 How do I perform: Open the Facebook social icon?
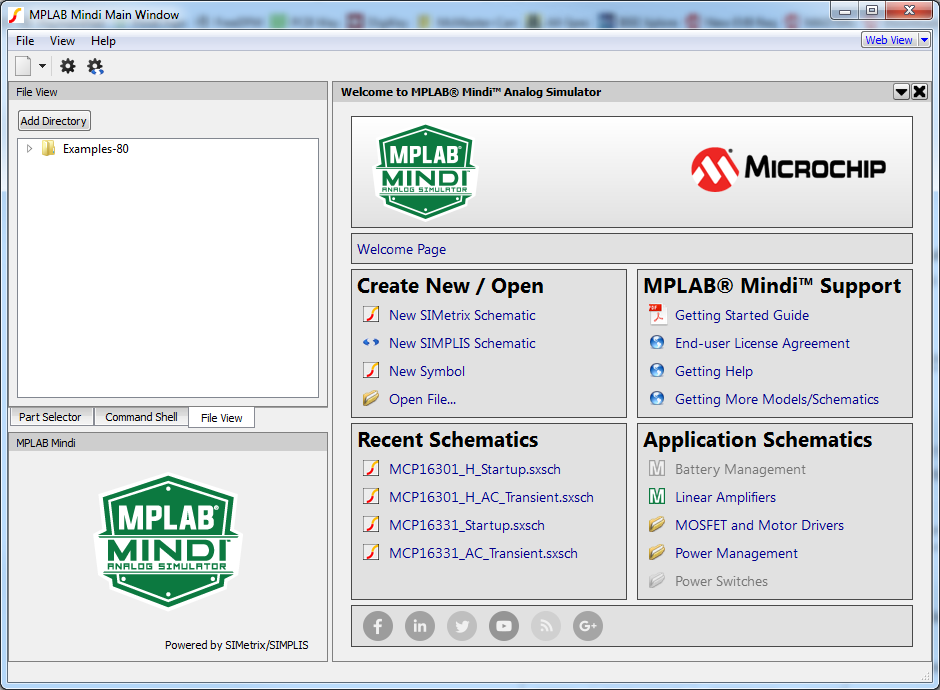pyautogui.click(x=377, y=626)
